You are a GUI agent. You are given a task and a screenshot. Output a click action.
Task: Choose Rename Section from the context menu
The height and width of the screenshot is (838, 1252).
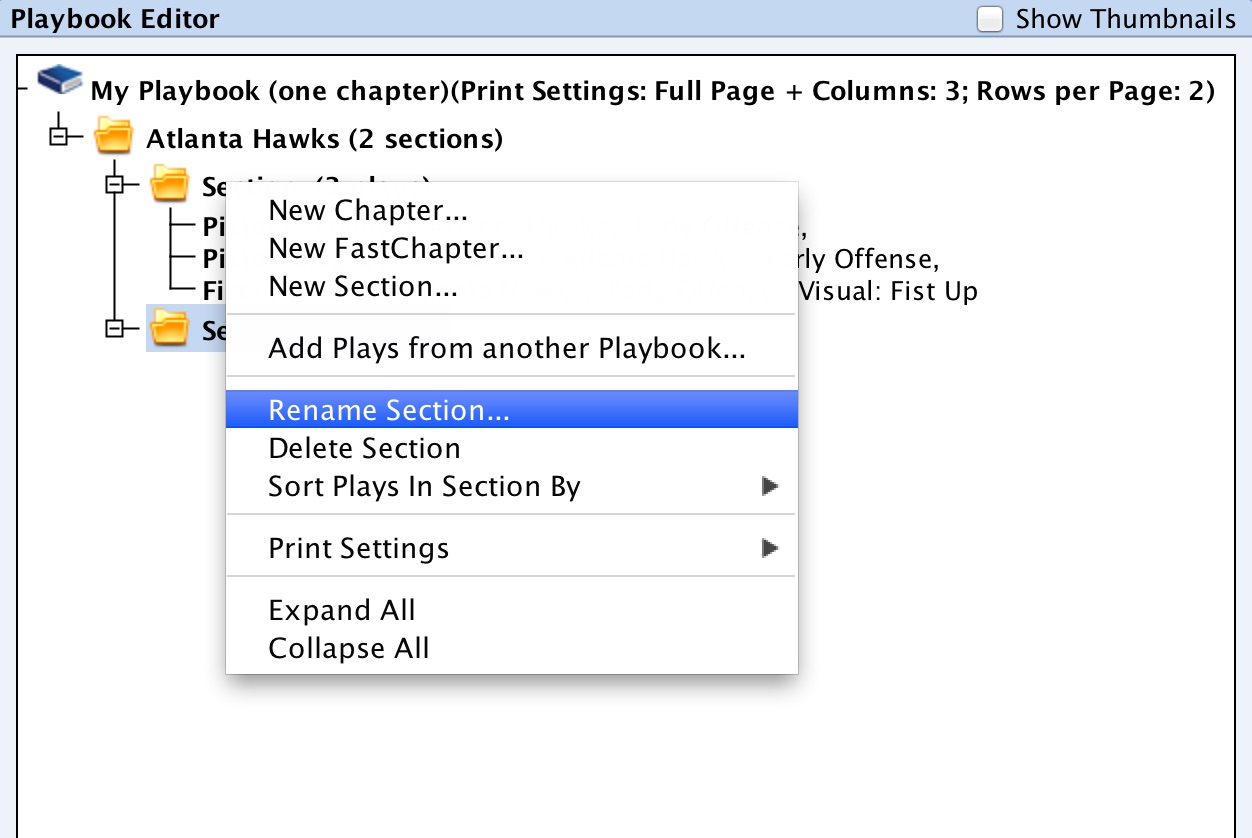pyautogui.click(x=389, y=409)
